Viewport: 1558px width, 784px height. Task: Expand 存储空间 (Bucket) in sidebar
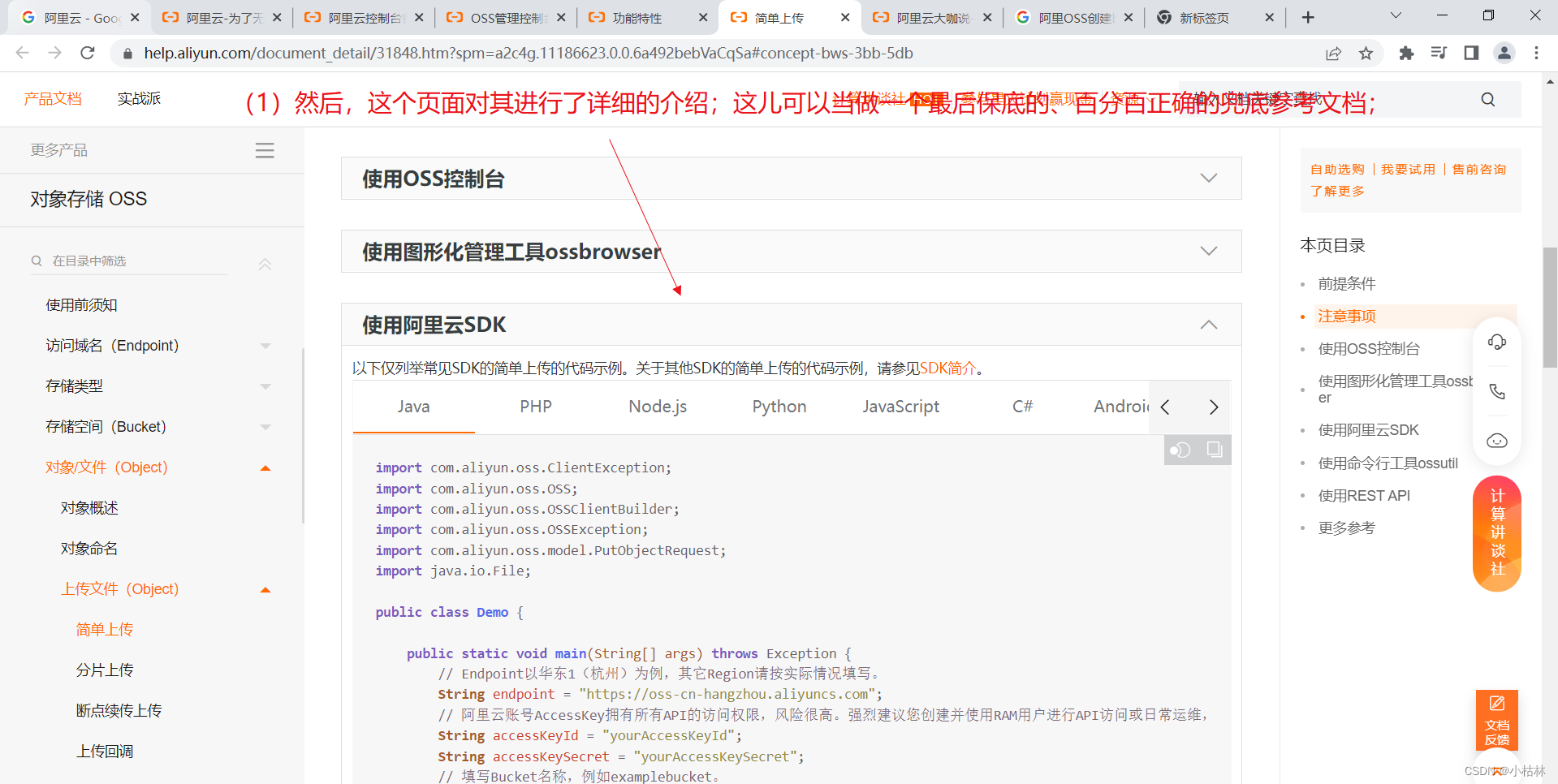(265, 427)
